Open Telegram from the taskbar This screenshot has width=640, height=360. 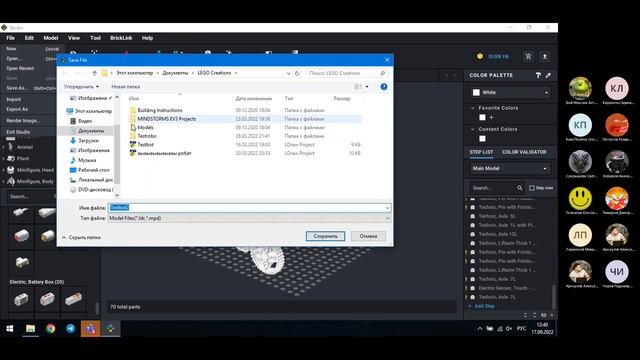click(71, 329)
